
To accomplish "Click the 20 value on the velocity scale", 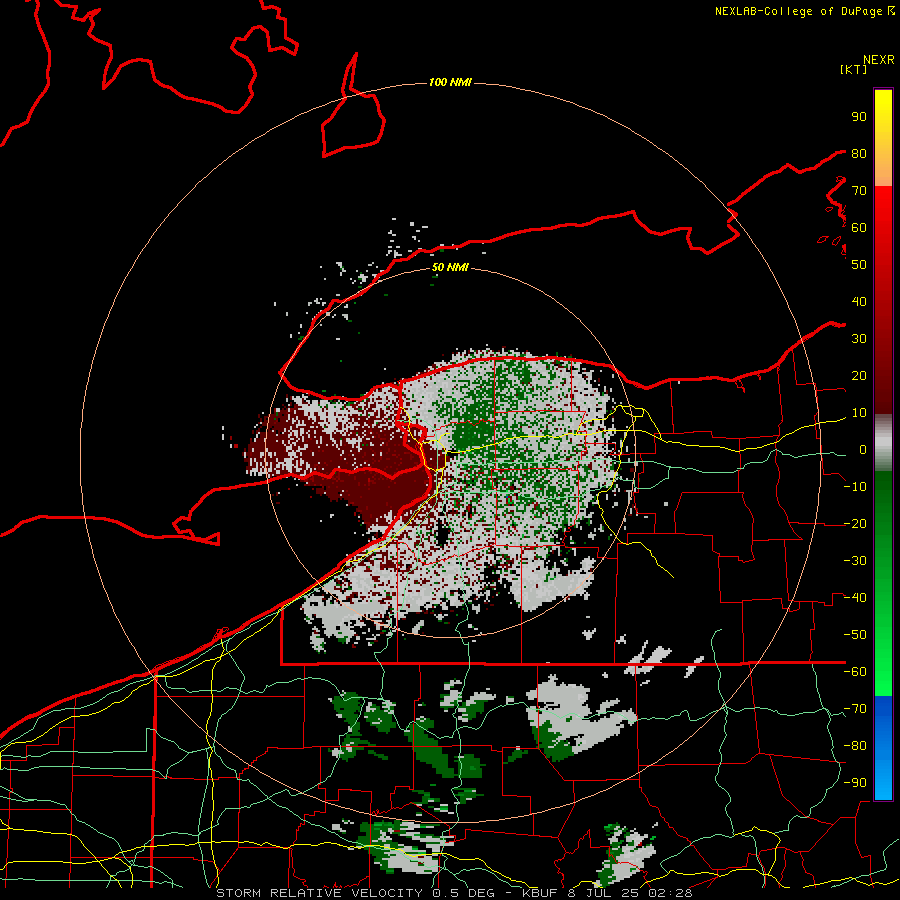I will (859, 376).
